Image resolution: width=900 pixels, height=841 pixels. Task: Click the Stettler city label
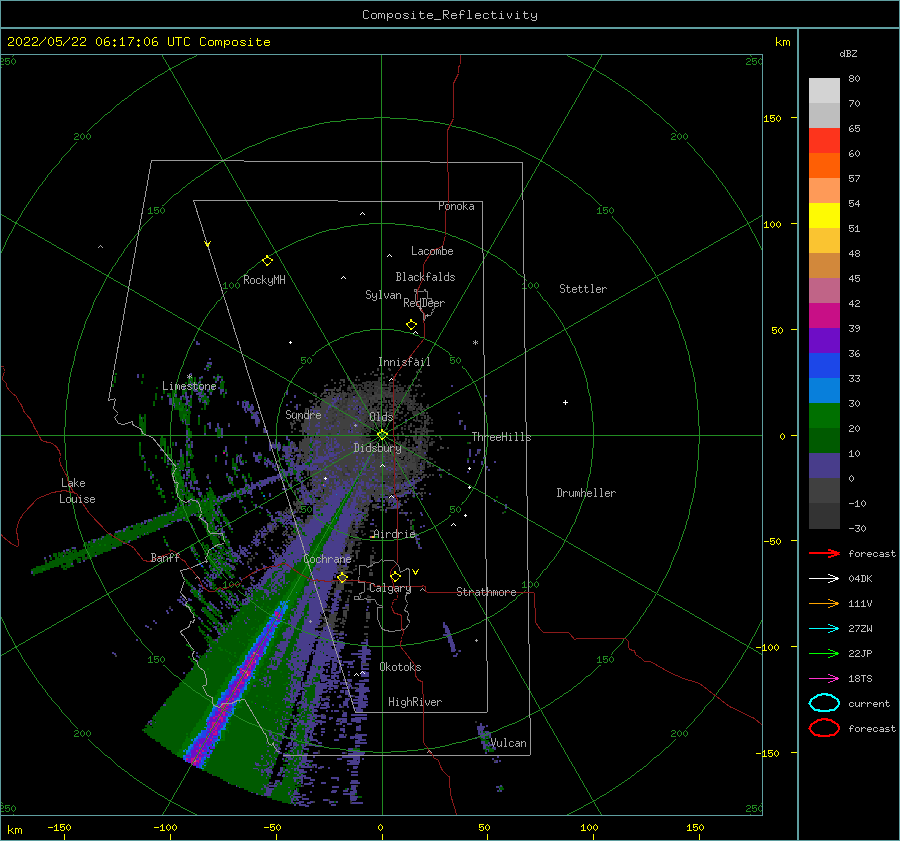583,289
